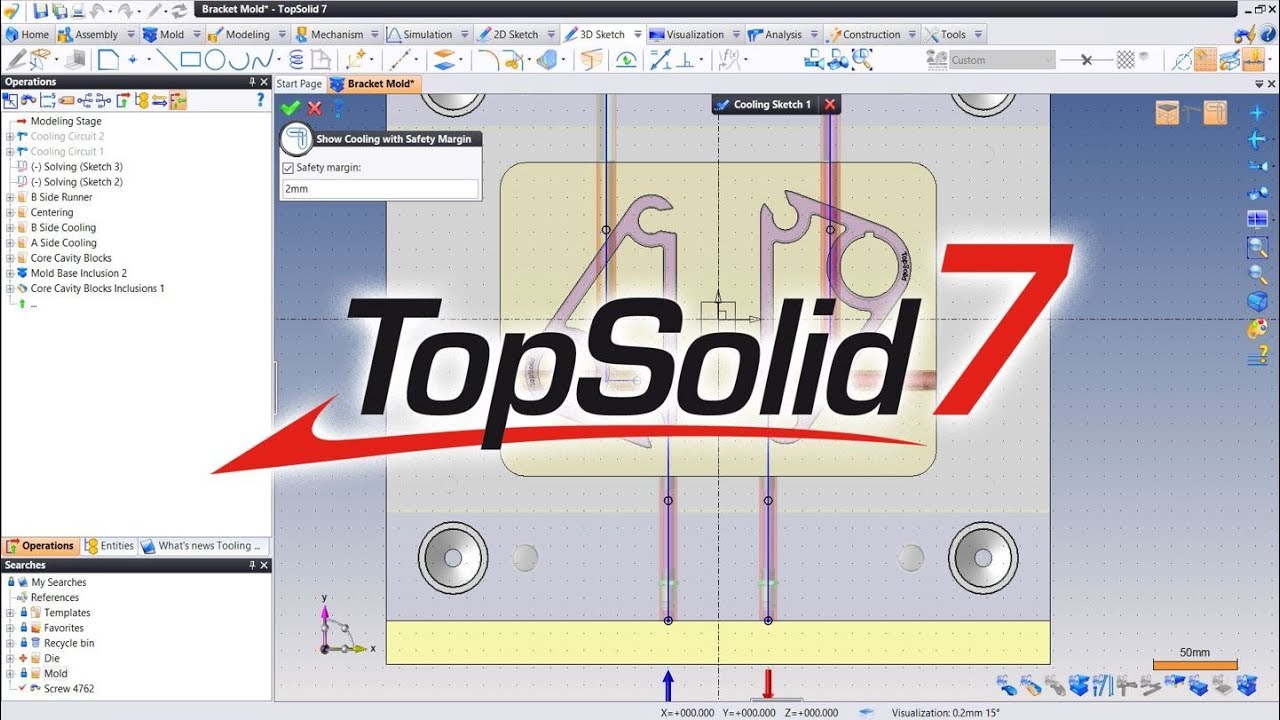This screenshot has height=720, width=1280.
Task: Click the pin icon on the Operations panel
Action: coord(252,82)
